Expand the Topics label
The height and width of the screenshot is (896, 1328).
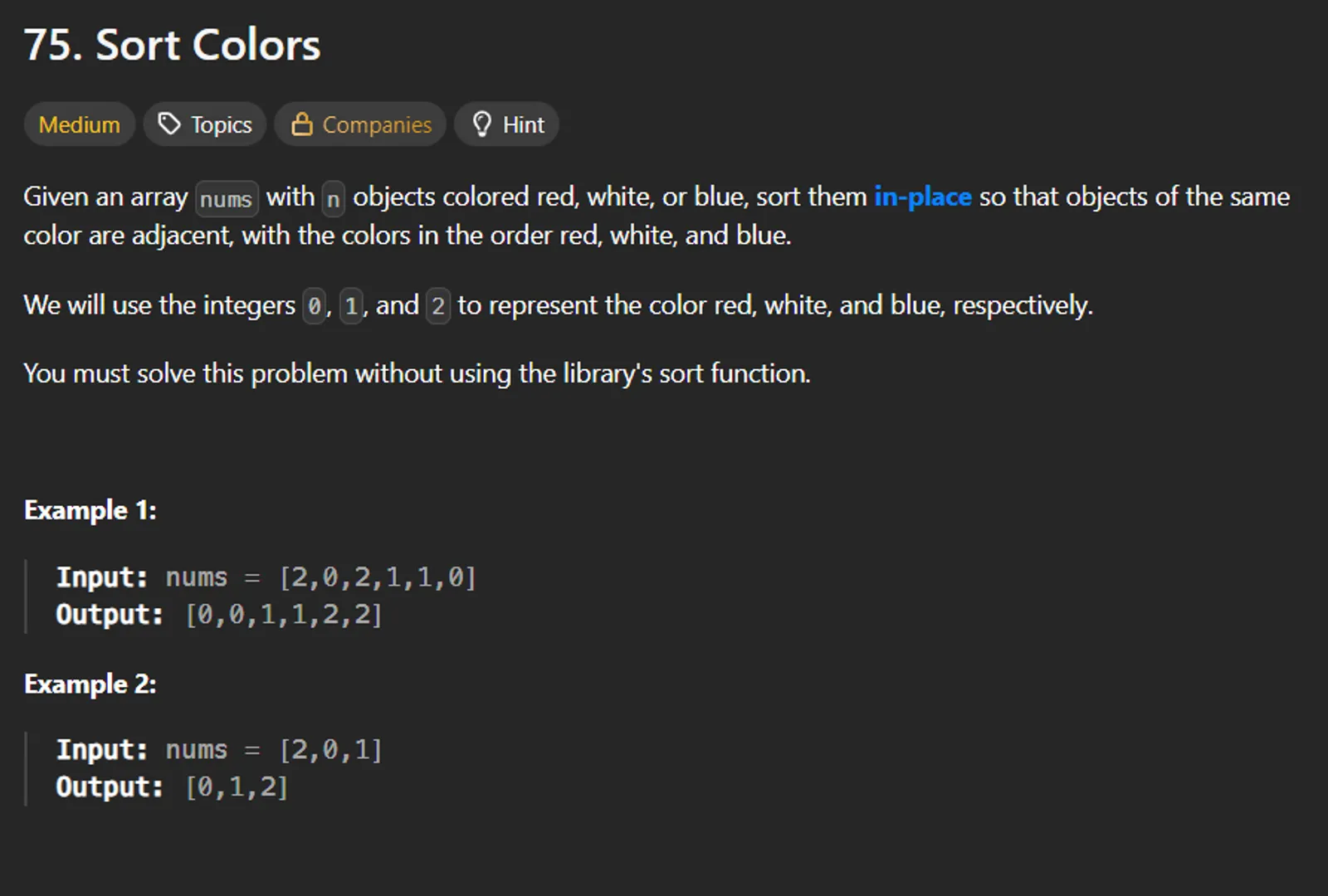coord(222,124)
